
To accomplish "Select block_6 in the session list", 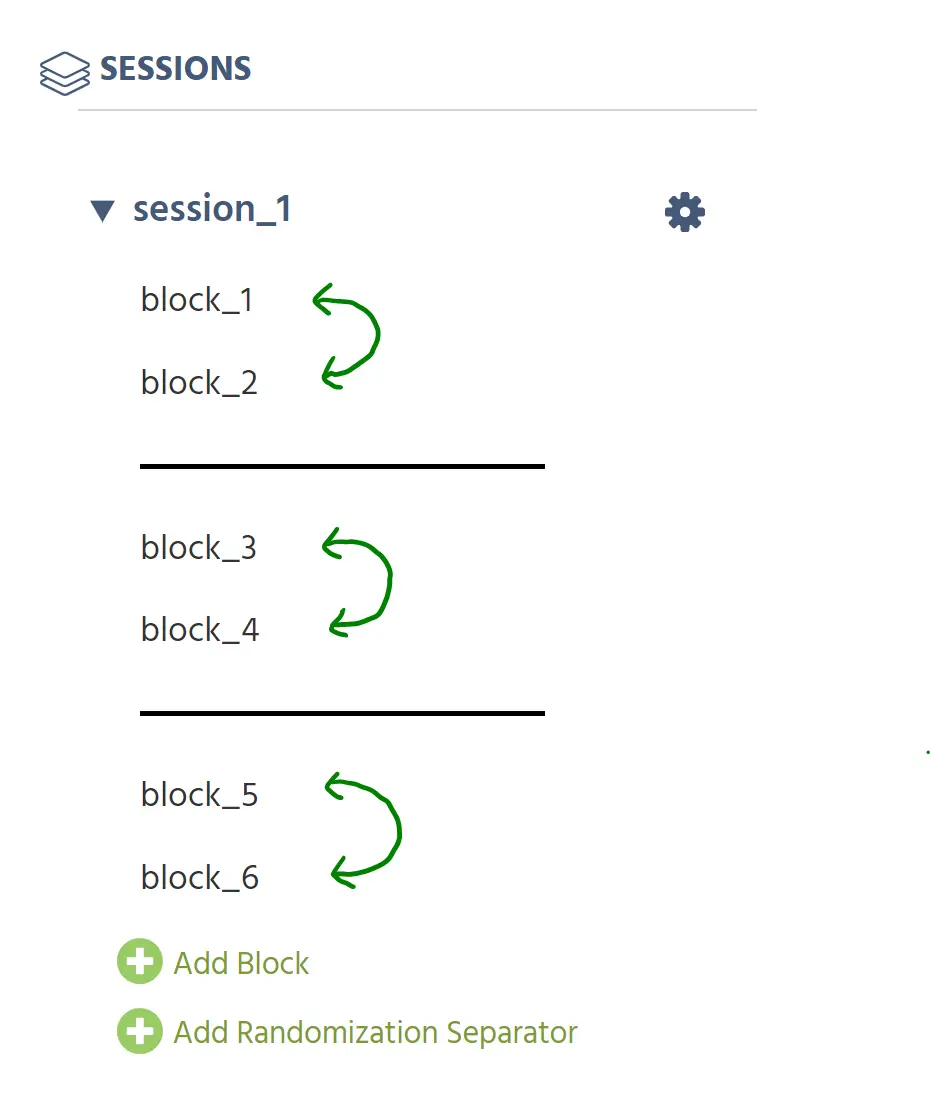I will tap(198, 877).
